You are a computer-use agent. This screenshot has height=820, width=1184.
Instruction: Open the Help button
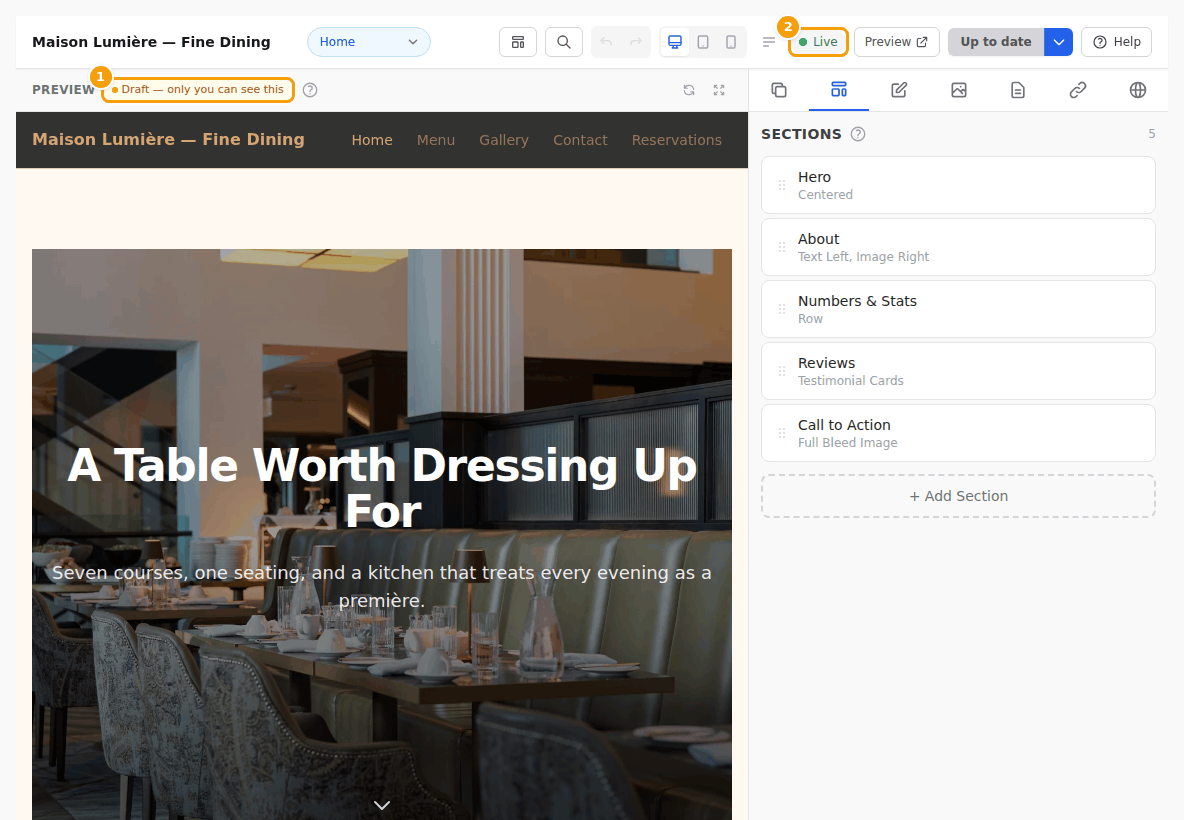(x=1116, y=42)
